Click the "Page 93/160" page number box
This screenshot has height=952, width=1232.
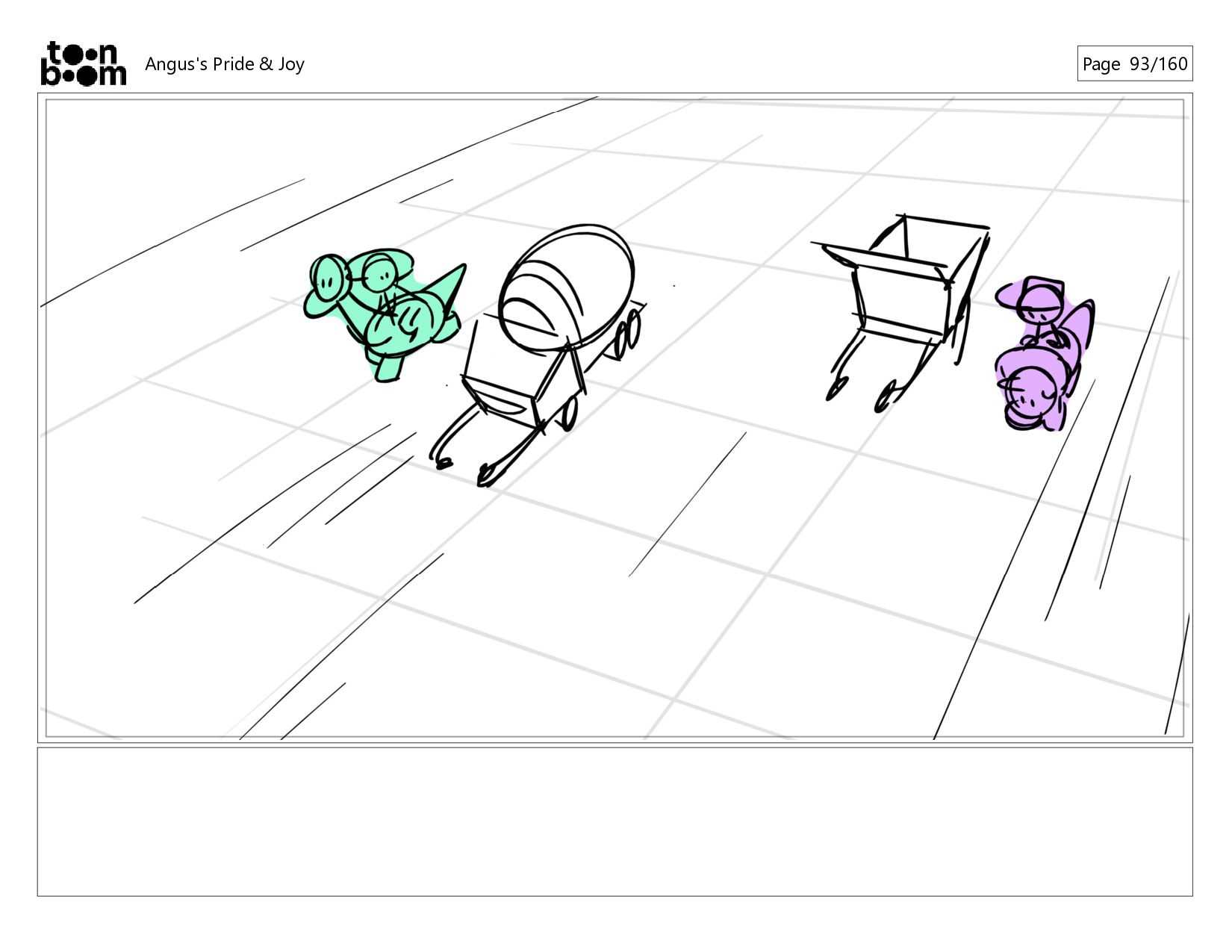tap(1134, 63)
